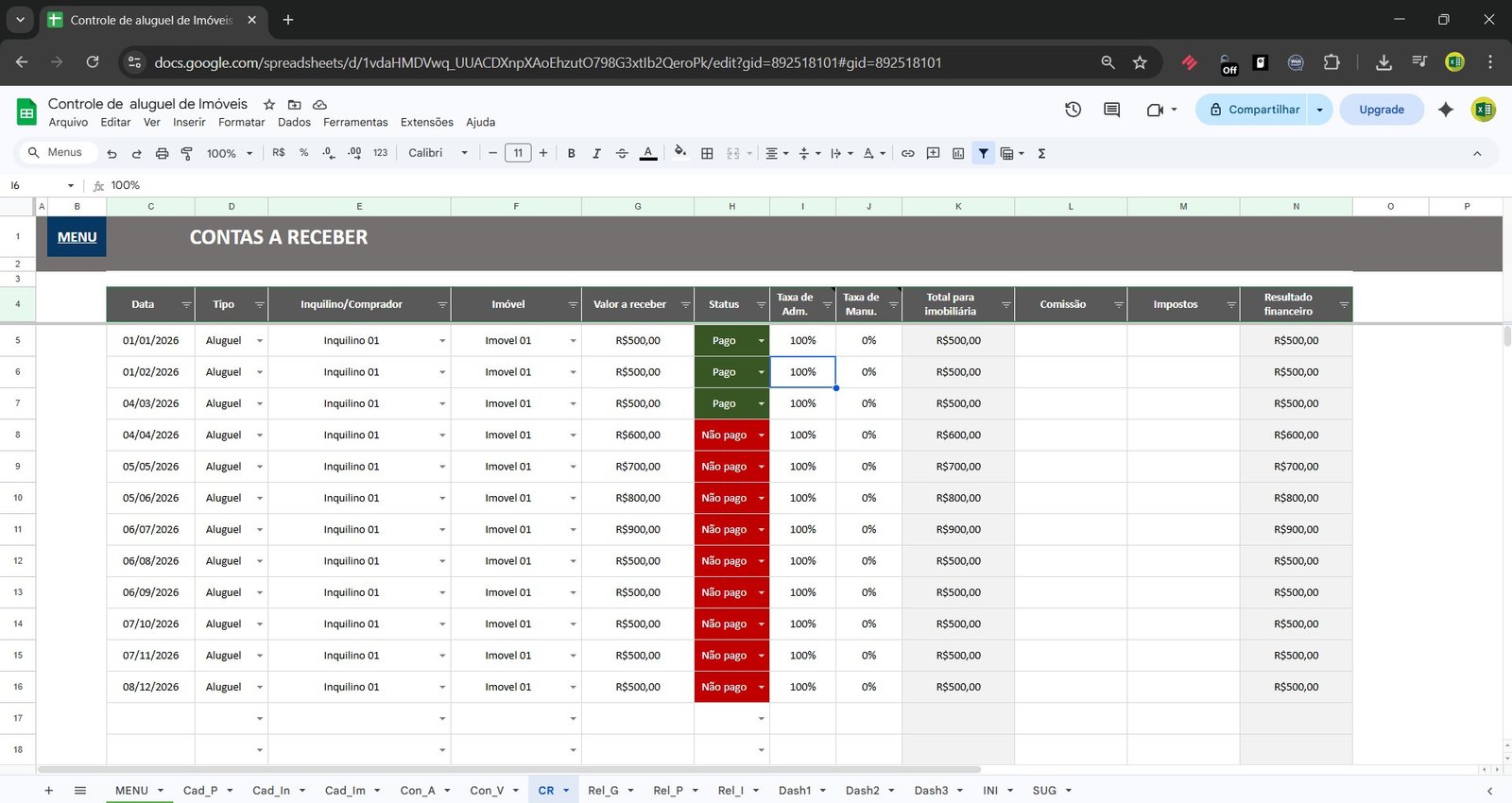The height and width of the screenshot is (803, 1512).
Task: Insert a chart using toolbar icon
Action: click(958, 153)
